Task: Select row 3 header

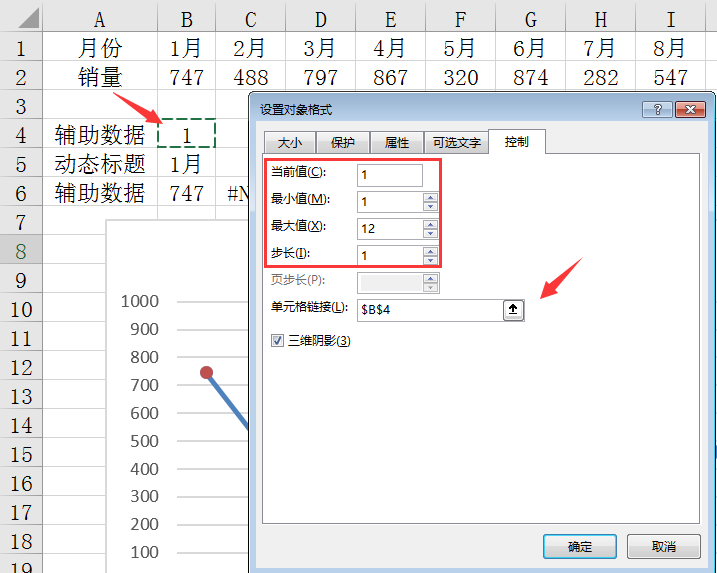Action: [x=21, y=105]
